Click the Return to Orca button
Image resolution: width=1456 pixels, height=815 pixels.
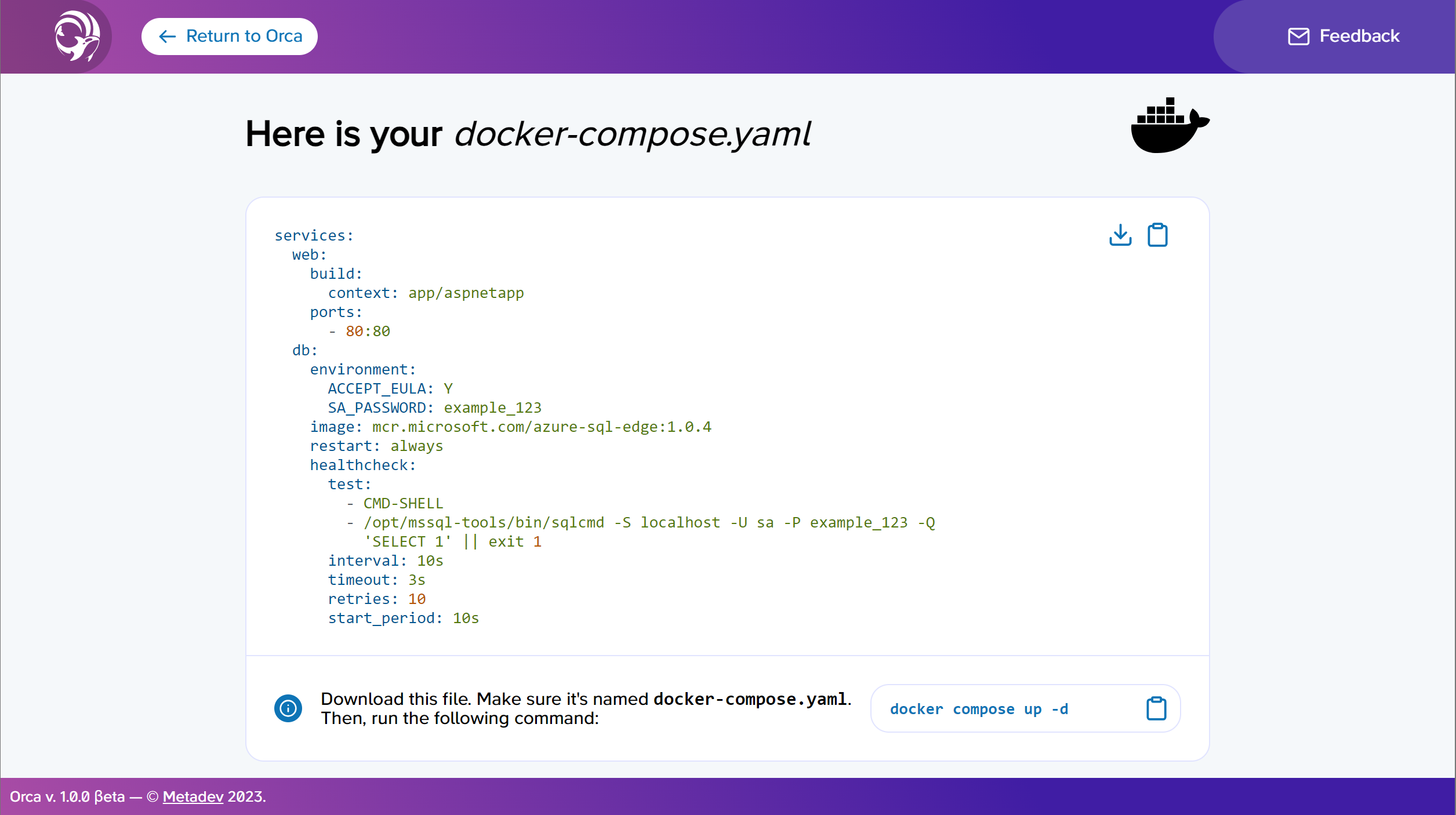pyautogui.click(x=229, y=36)
